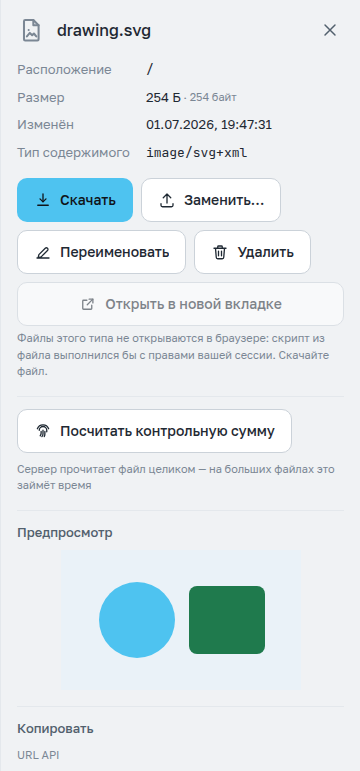Click the Изменён label

[46, 125]
